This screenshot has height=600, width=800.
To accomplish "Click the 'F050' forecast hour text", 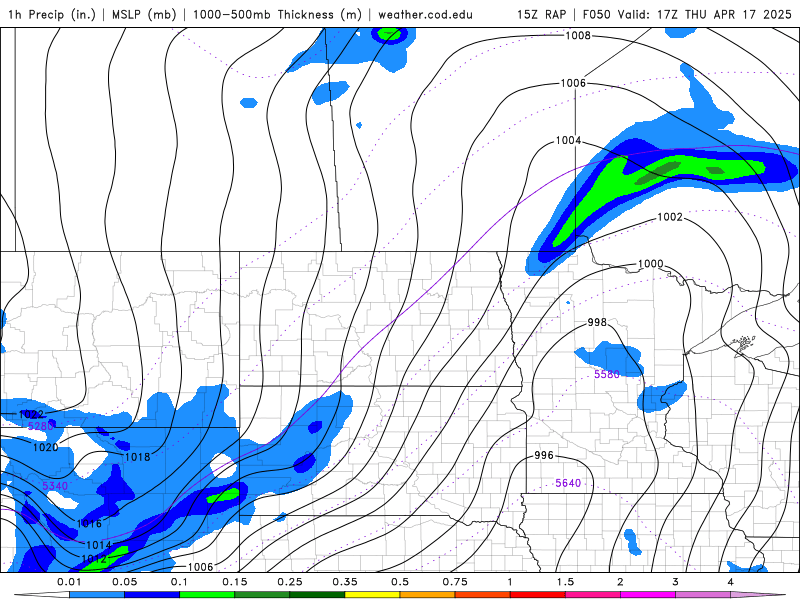I will 596,14.
